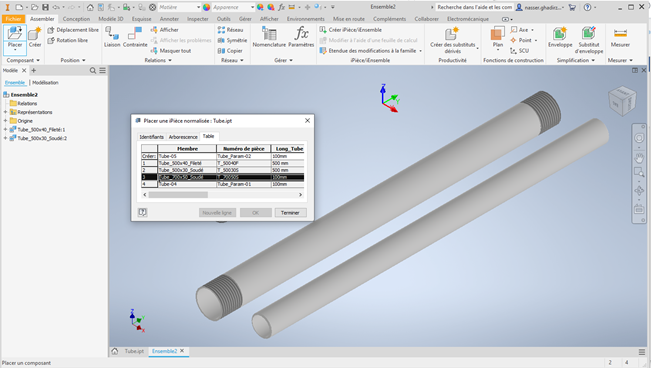Click the Enveloppe simplification tool
The height and width of the screenshot is (368, 651).
tap(560, 37)
